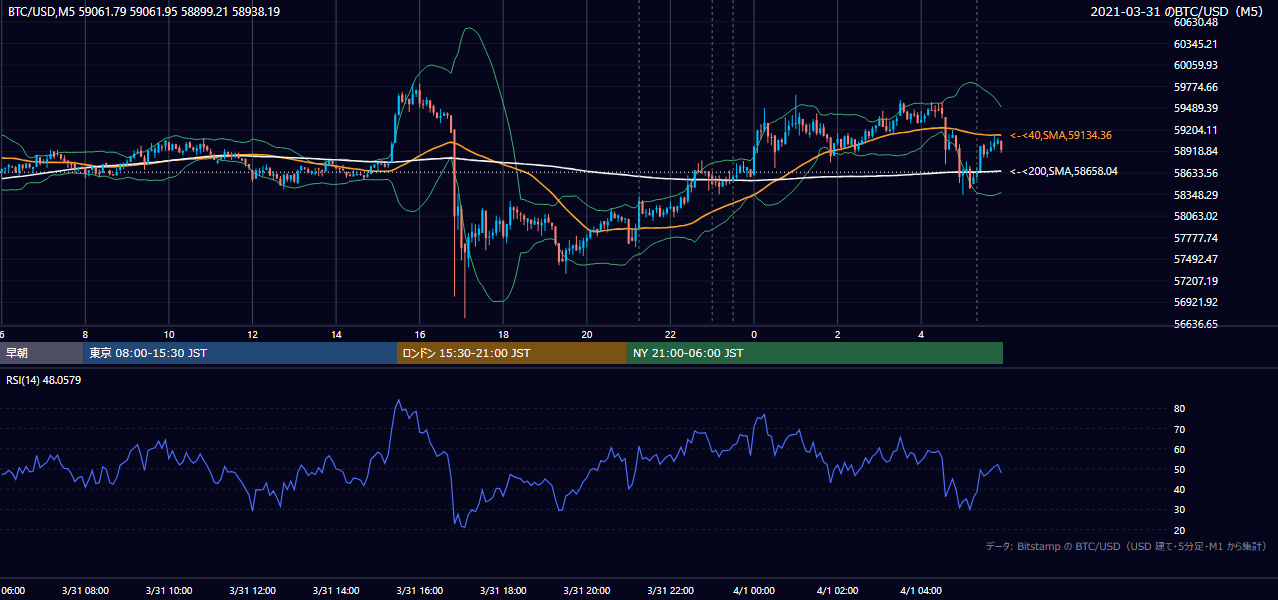Select the 東京 08:00-15:30 JST session bar
The image size is (1278, 600).
(240, 353)
